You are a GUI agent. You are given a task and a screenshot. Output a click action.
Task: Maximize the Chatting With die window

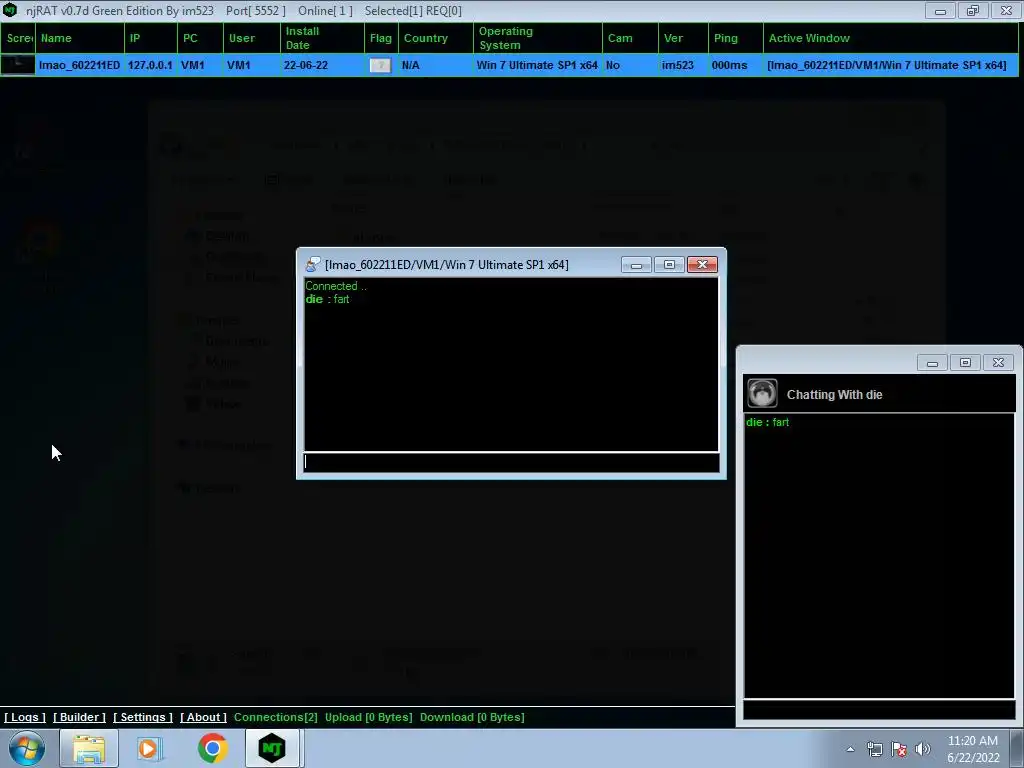965,362
